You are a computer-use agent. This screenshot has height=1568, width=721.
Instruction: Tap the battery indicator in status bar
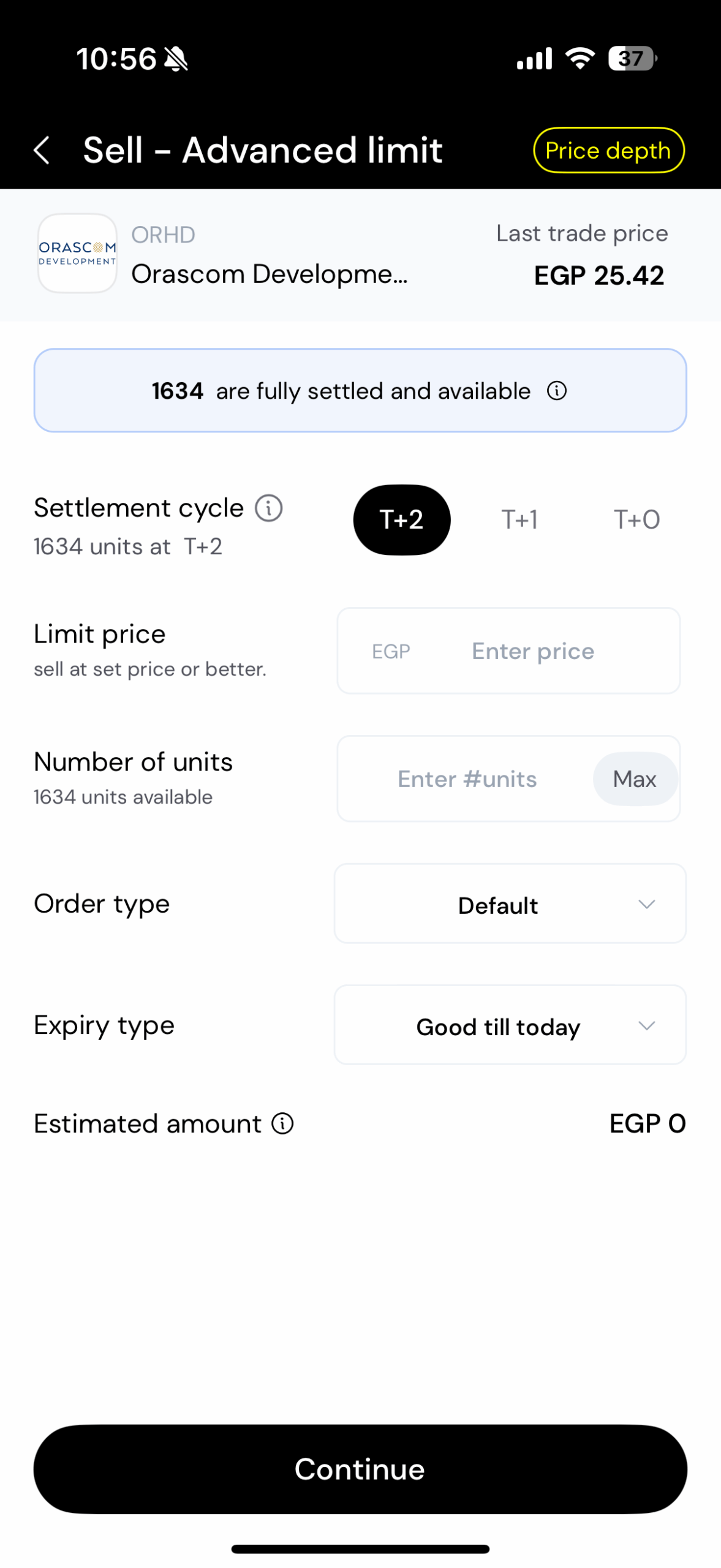(x=632, y=59)
